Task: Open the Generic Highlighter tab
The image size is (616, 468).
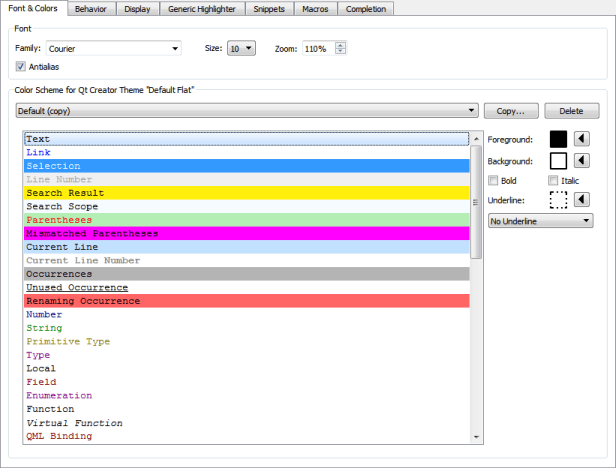Action: 204,9
